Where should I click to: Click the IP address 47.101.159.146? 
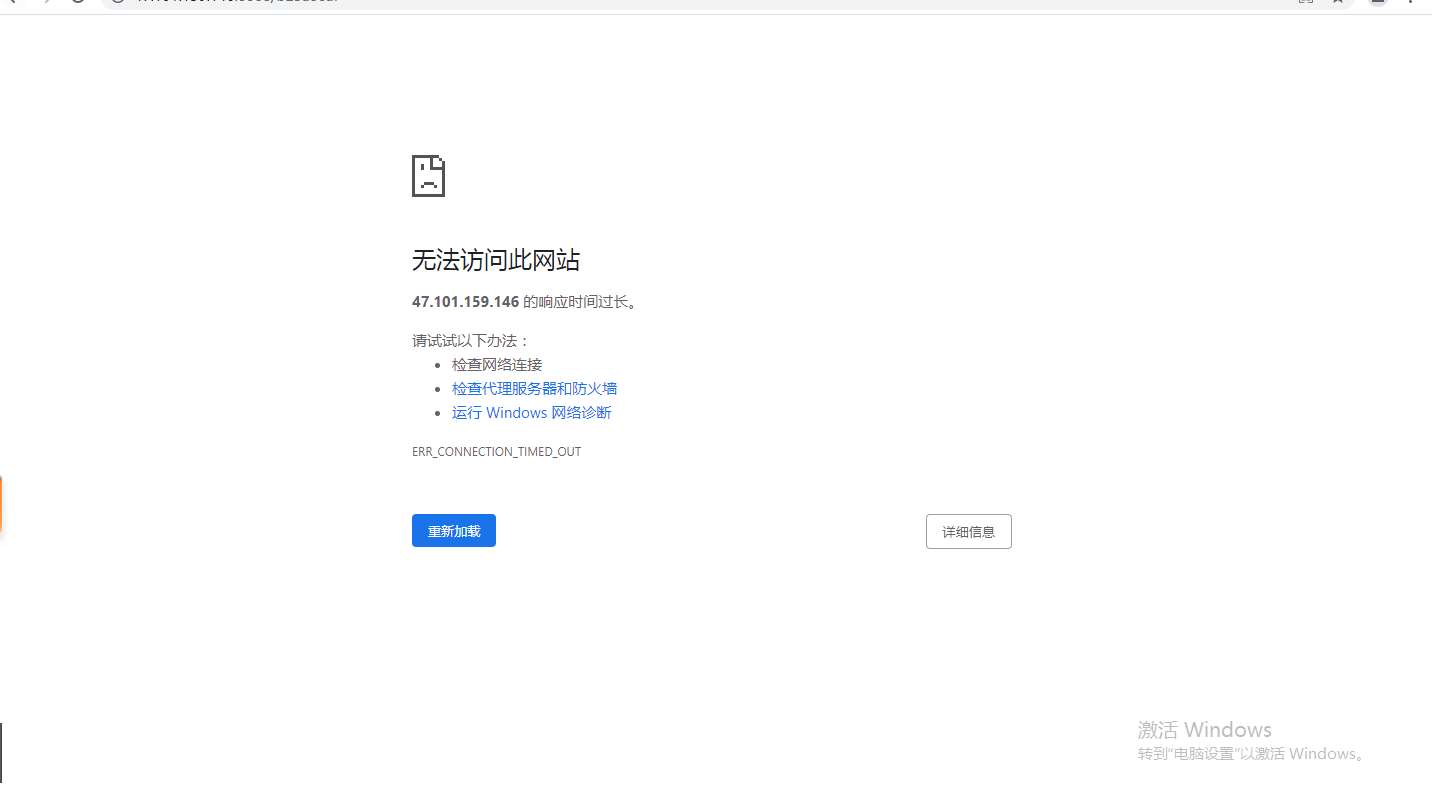click(465, 301)
